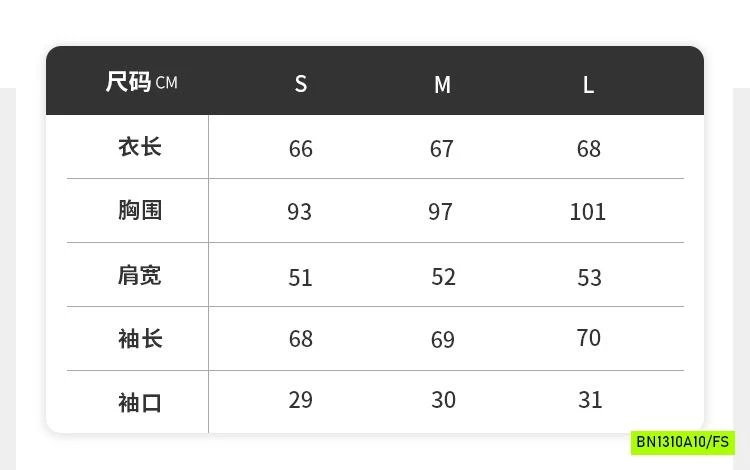
Task: Click the 胸围 value 93 for size S
Action: pyautogui.click(x=300, y=212)
